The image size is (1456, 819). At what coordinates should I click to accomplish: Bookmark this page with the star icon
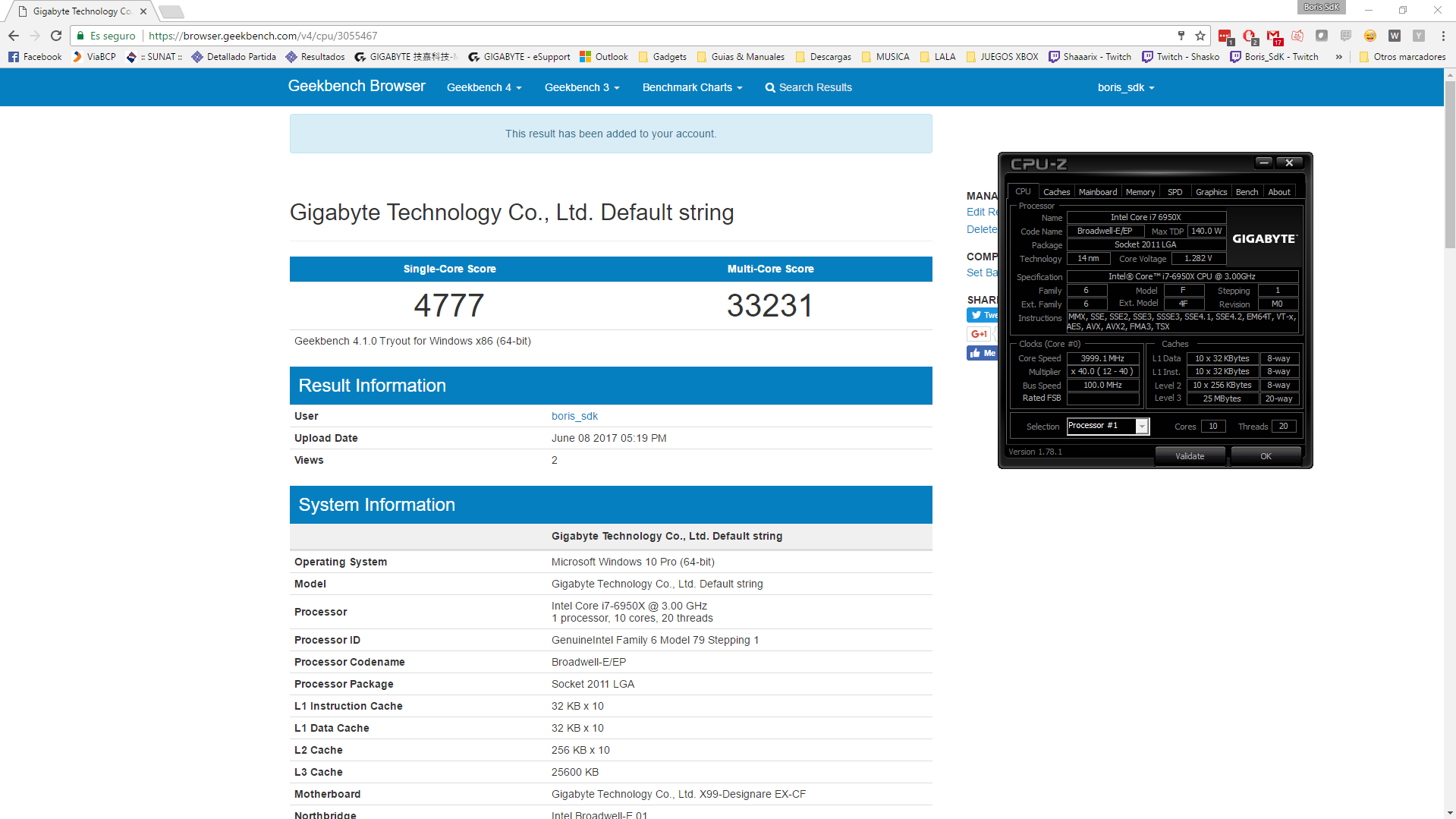tap(1200, 36)
